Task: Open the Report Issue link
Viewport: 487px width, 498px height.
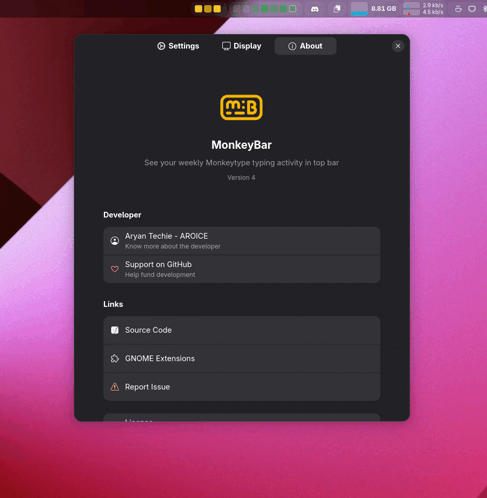Action: click(x=242, y=387)
